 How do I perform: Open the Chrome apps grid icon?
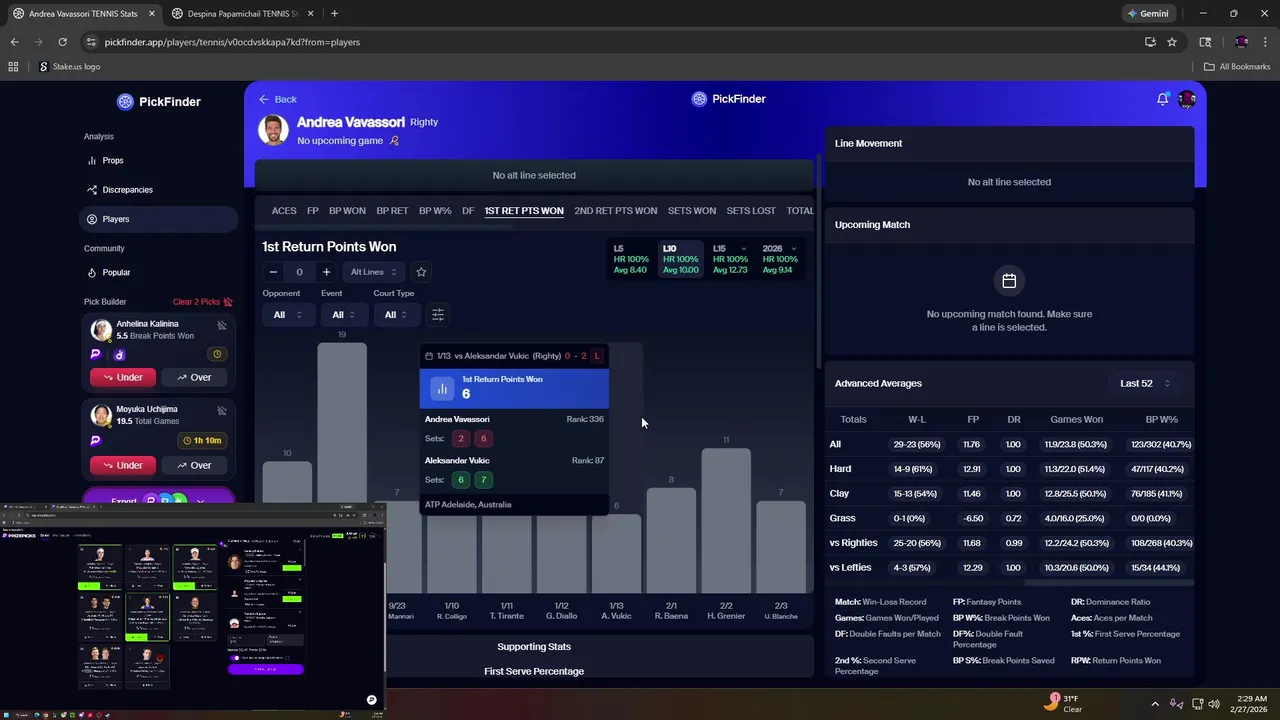tap(13, 67)
